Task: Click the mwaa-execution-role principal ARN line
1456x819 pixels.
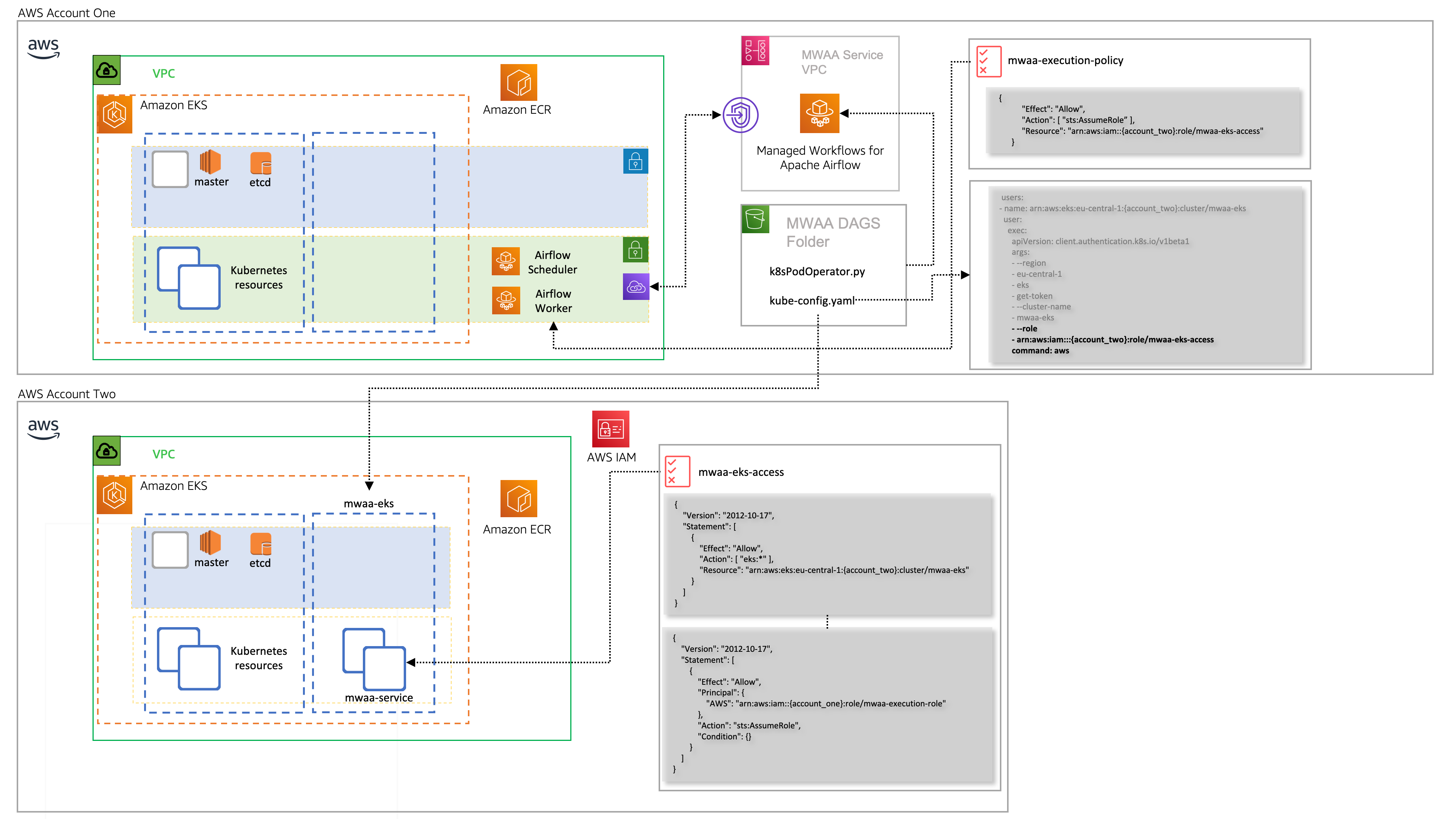Action: (x=825, y=704)
